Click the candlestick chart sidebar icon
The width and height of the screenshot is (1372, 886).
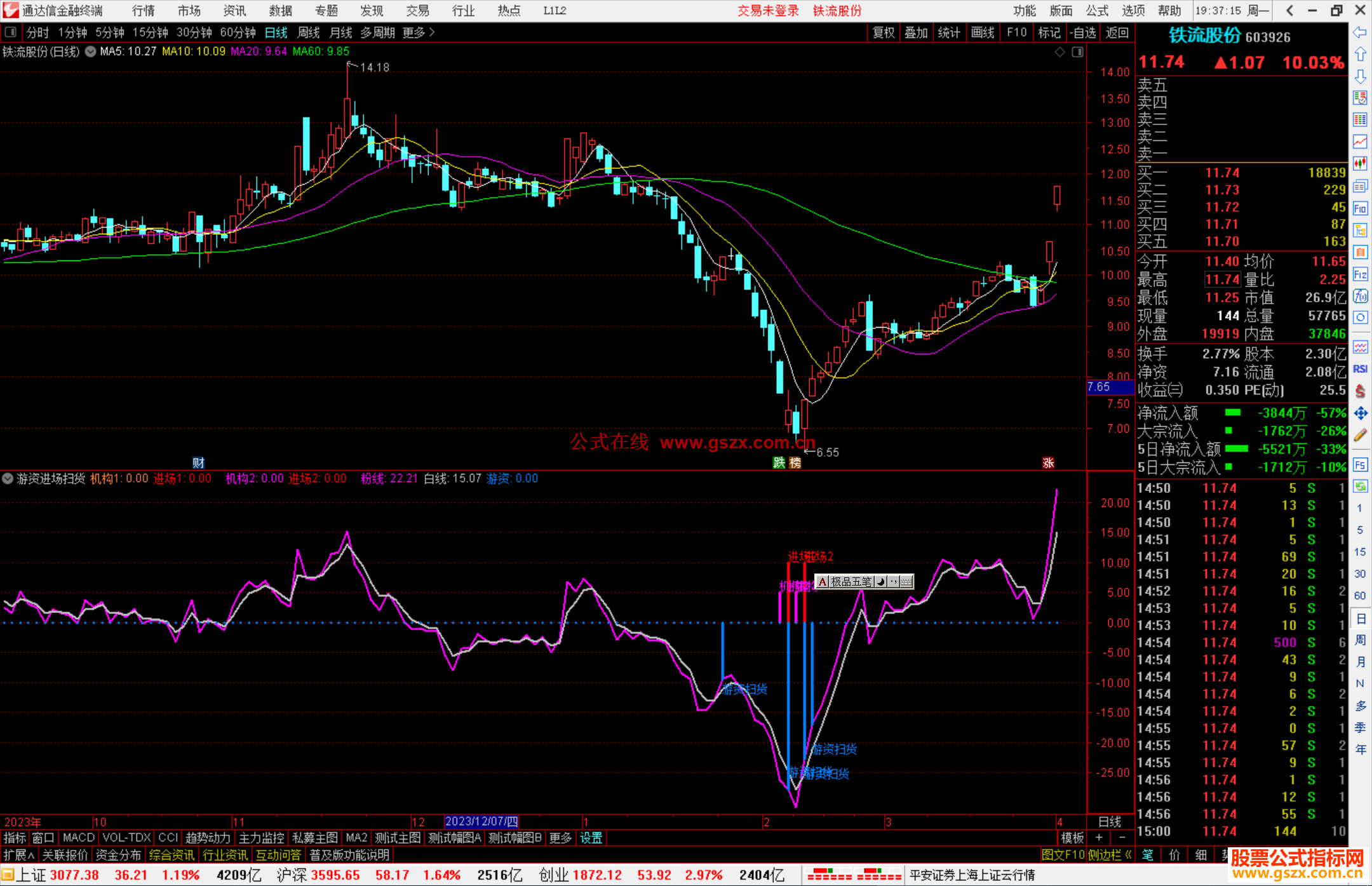[x=1360, y=164]
